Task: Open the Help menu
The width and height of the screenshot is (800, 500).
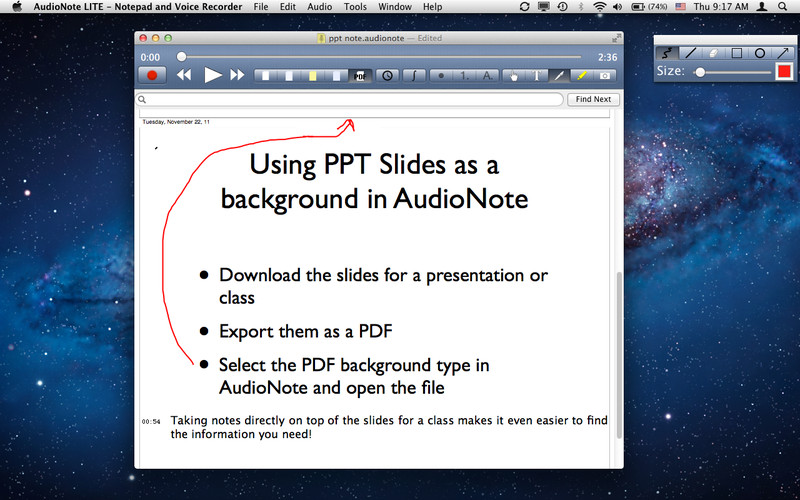Action: tap(433, 7)
